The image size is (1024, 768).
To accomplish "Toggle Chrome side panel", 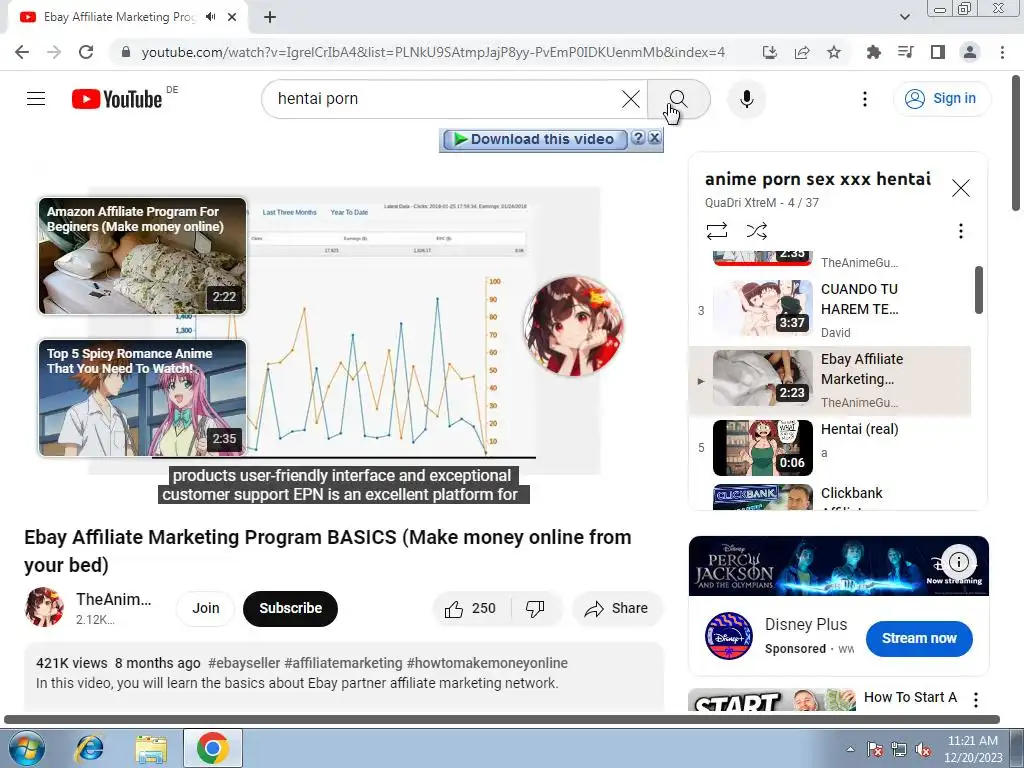I will [x=937, y=52].
